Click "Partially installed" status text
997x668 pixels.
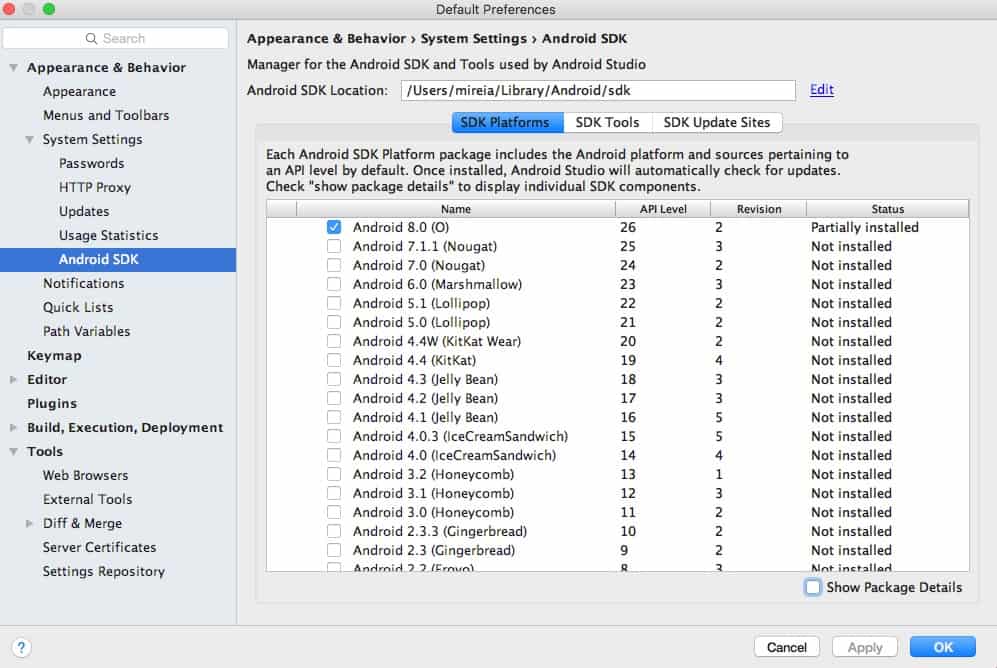point(865,227)
